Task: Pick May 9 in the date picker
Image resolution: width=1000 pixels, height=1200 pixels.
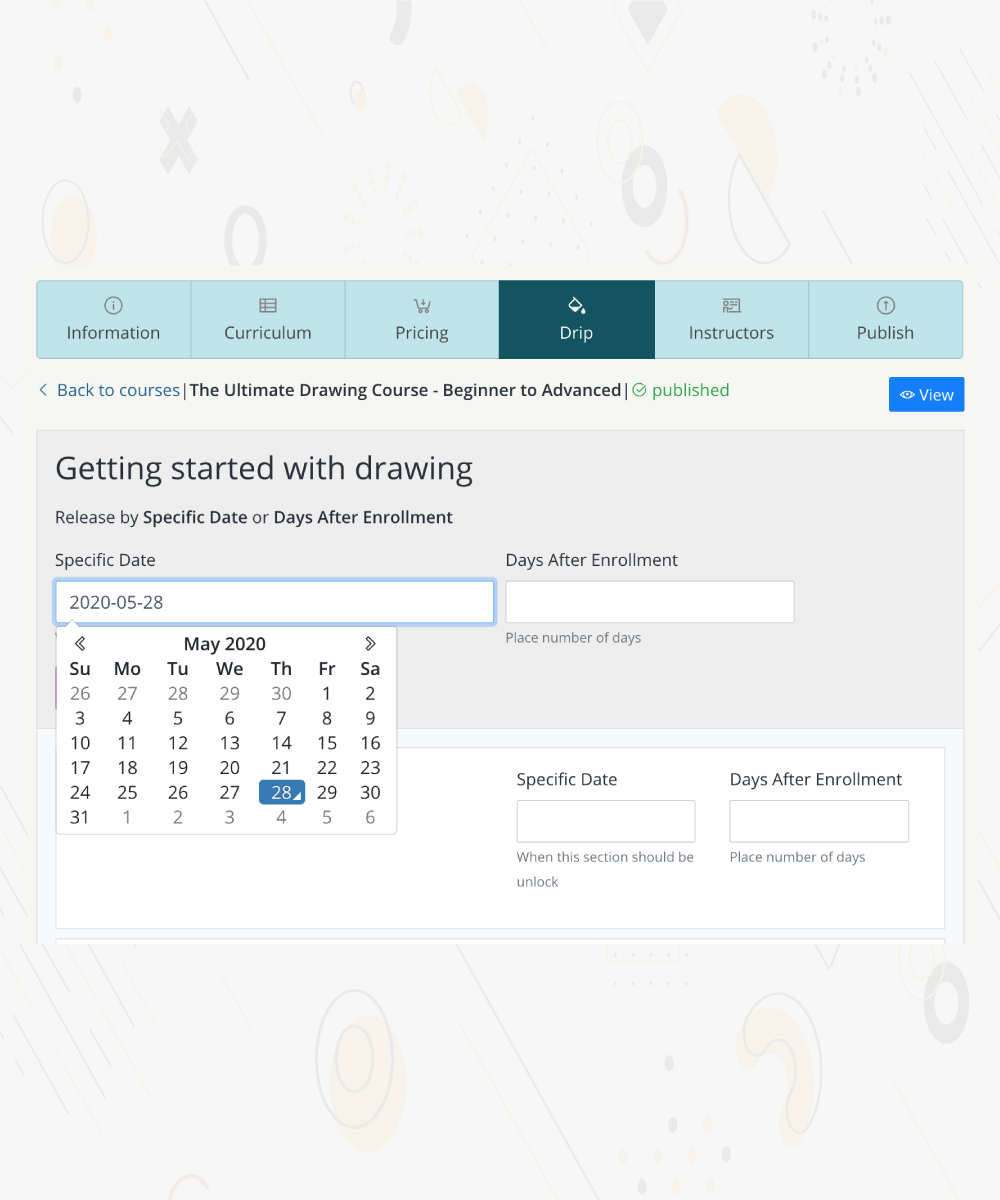Action: pos(370,718)
